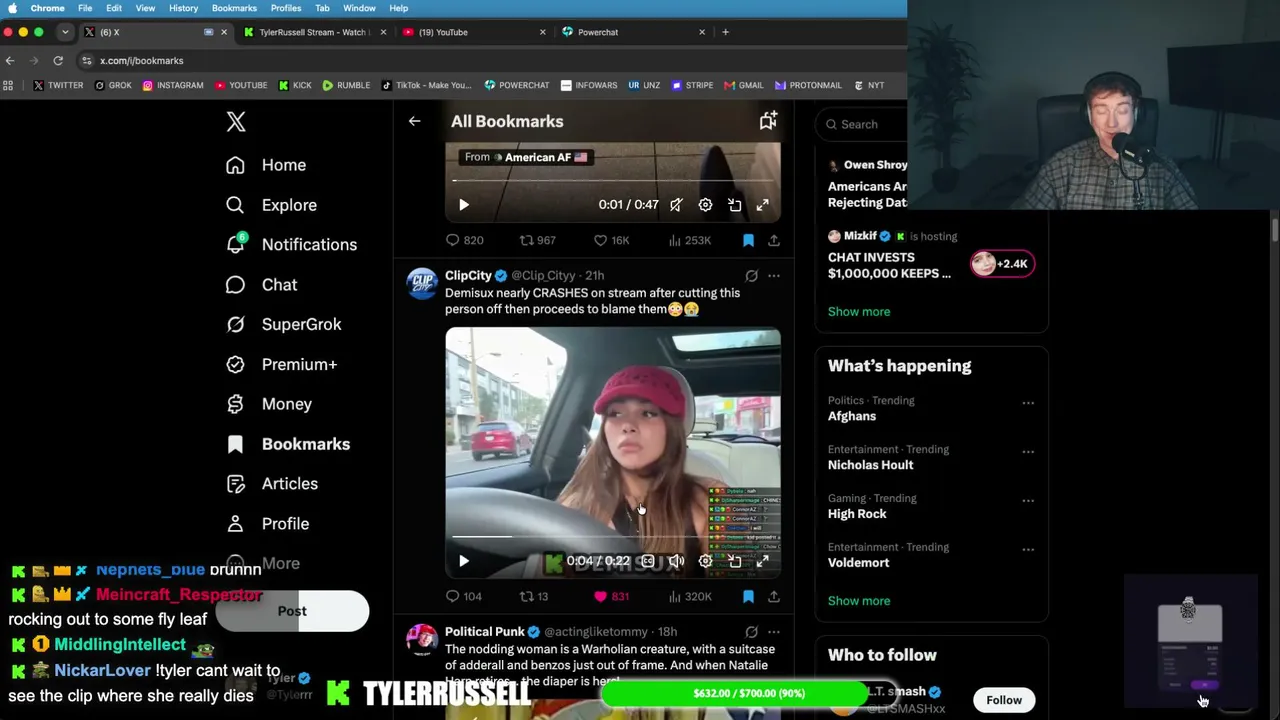Screen dimensions: 1280x720
Task: Open the STRIPE bookmark
Action: (x=692, y=85)
